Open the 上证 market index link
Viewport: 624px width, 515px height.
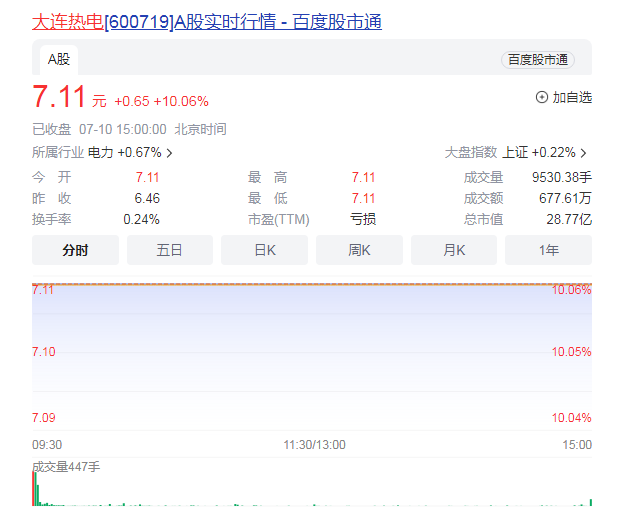coord(515,153)
